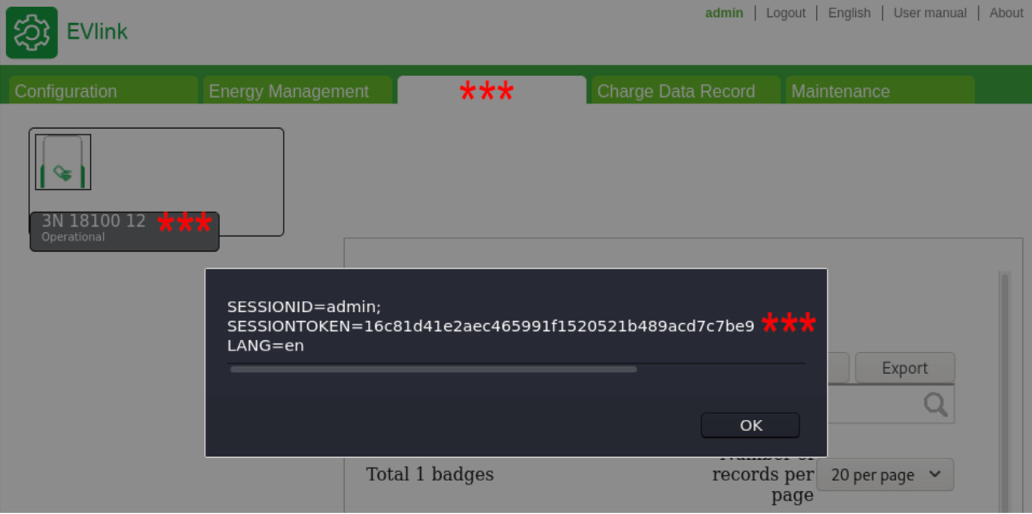Click the magnifier search icon

(935, 404)
